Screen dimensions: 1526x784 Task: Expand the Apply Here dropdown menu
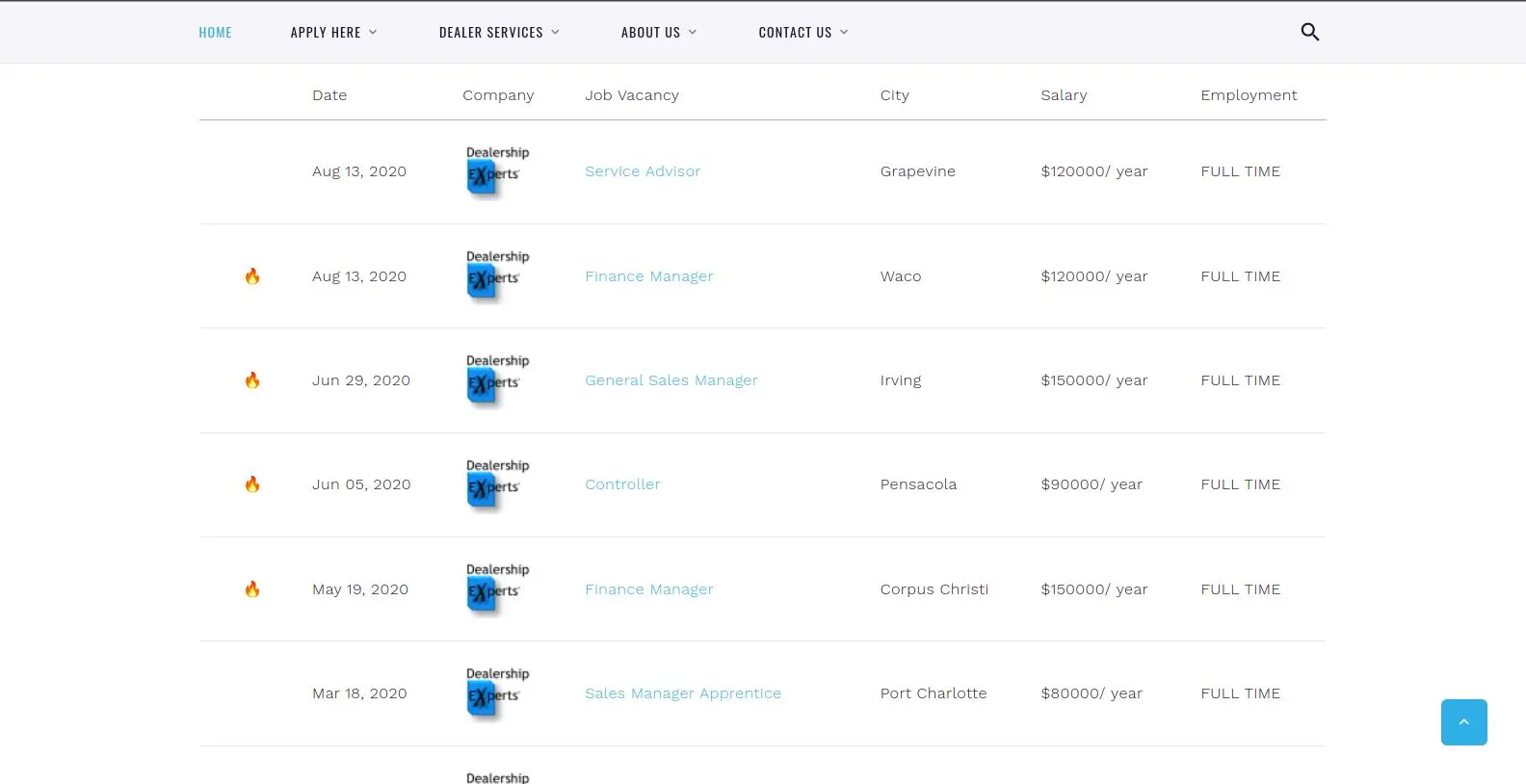tap(333, 33)
